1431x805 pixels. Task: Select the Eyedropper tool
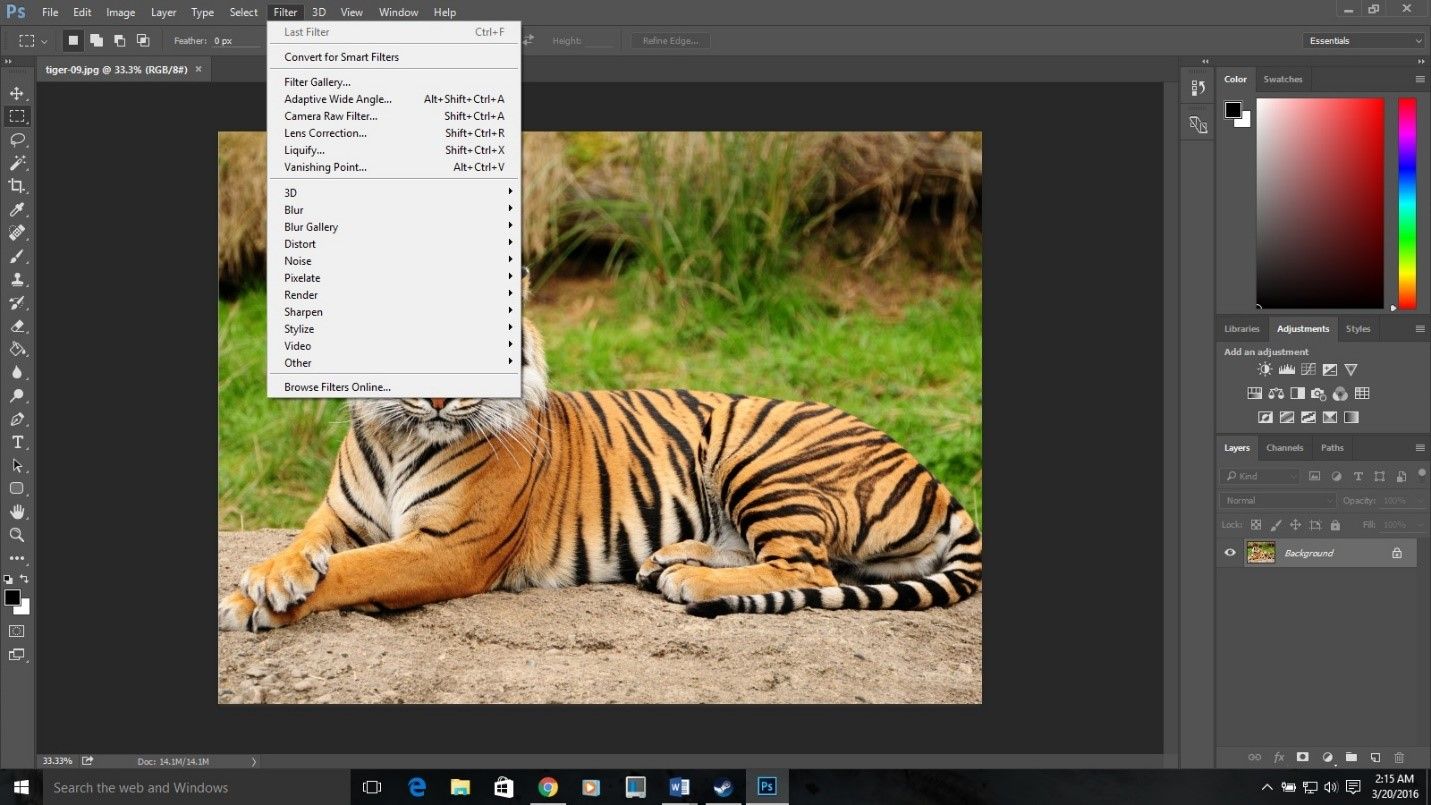click(x=17, y=209)
